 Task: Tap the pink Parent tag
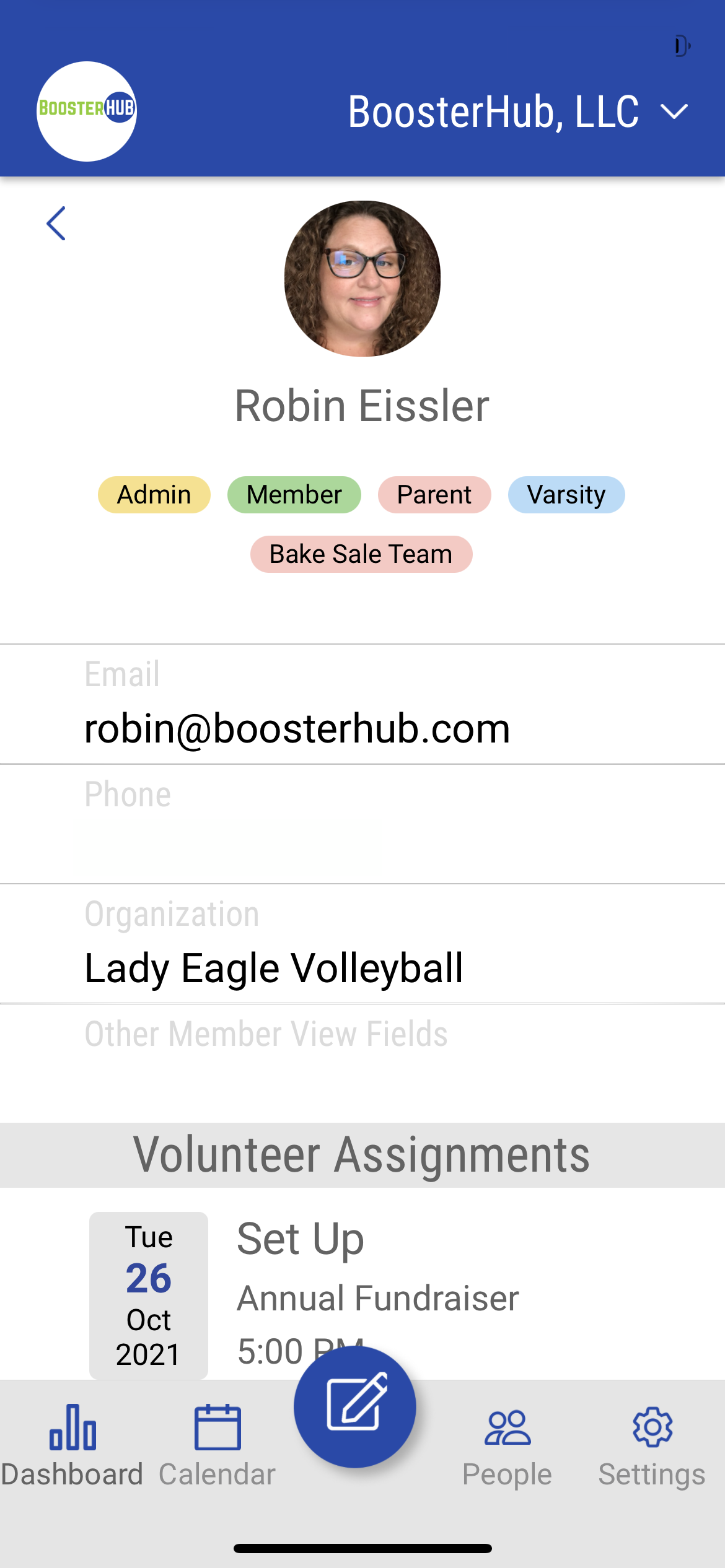click(434, 495)
